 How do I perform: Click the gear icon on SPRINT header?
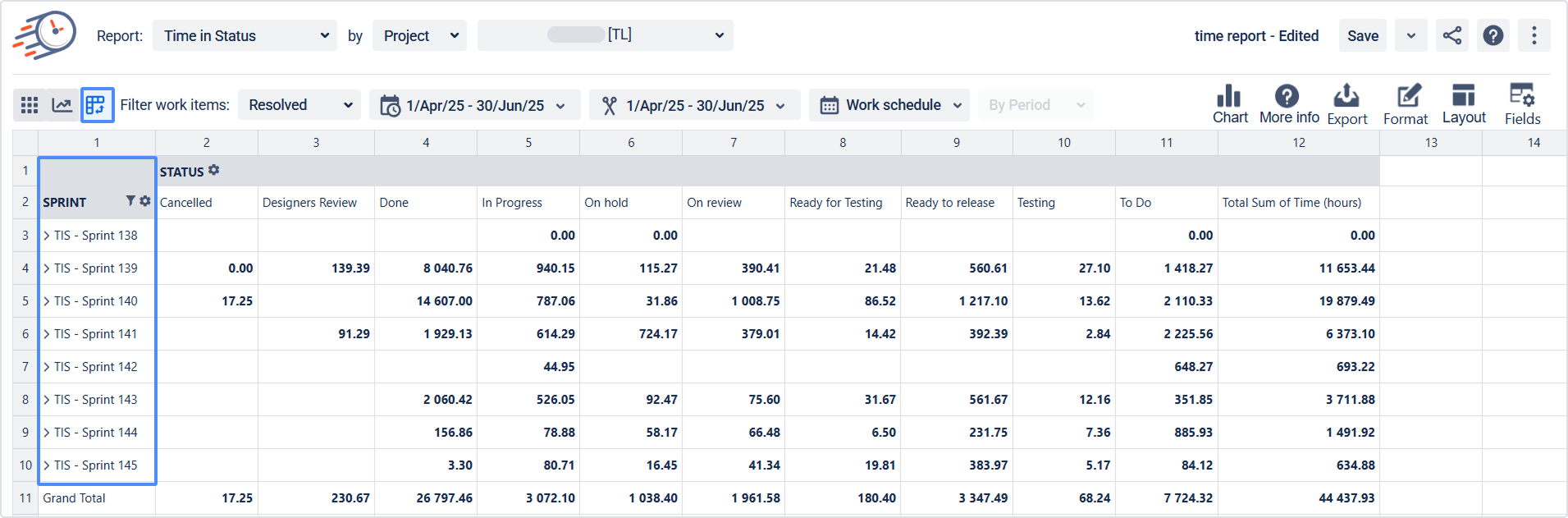tap(145, 201)
